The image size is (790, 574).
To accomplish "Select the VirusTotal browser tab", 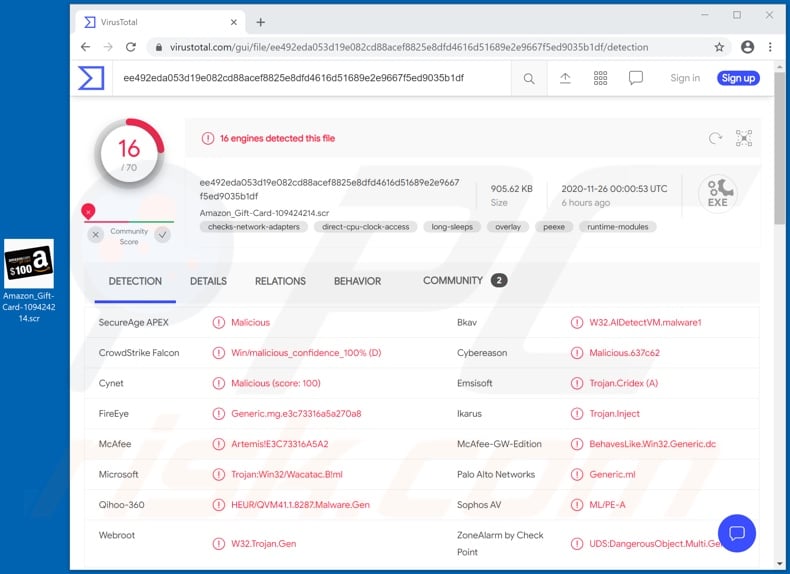I will tap(160, 22).
